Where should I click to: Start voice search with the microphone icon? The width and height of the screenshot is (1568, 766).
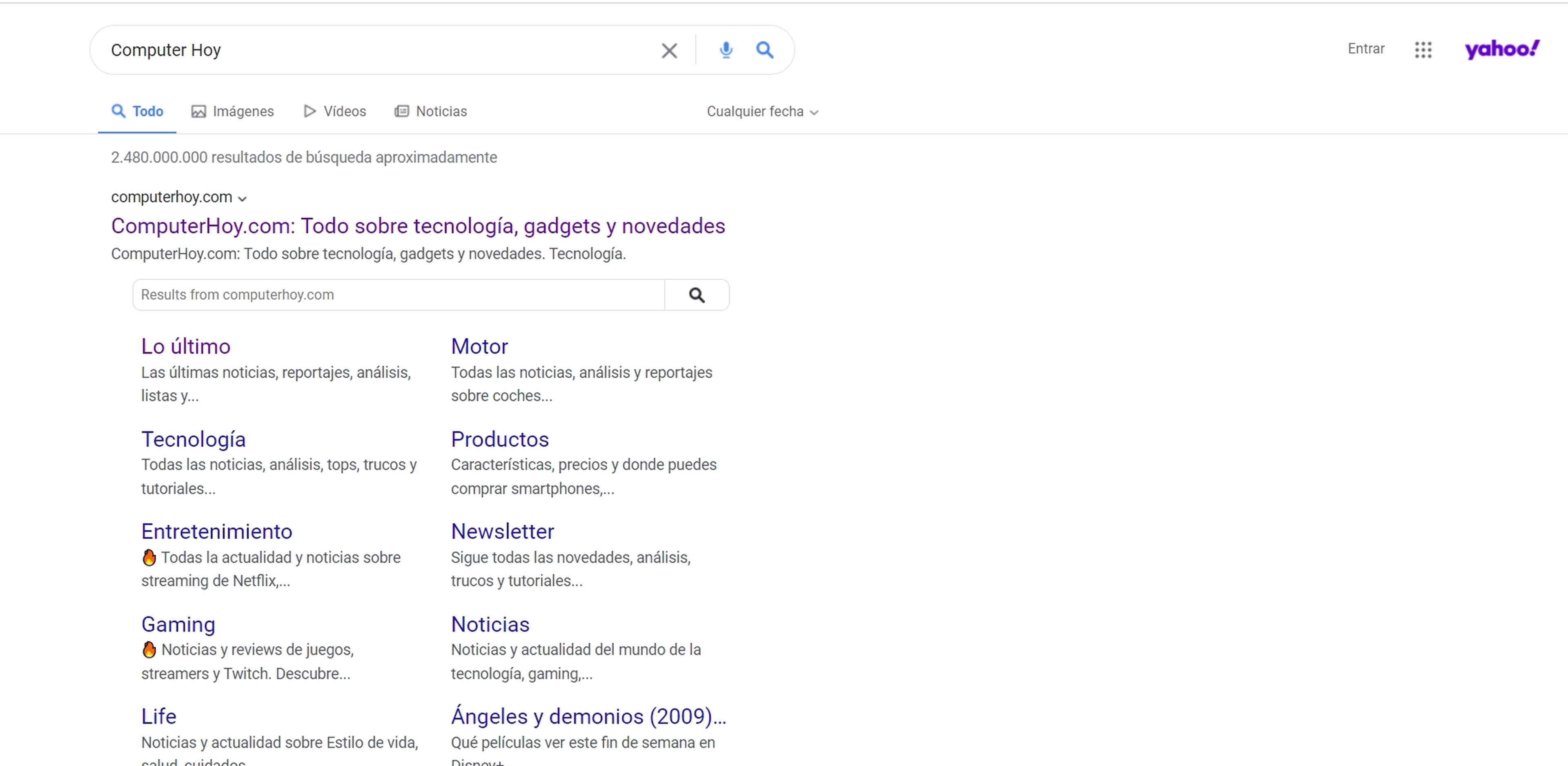[x=726, y=50]
